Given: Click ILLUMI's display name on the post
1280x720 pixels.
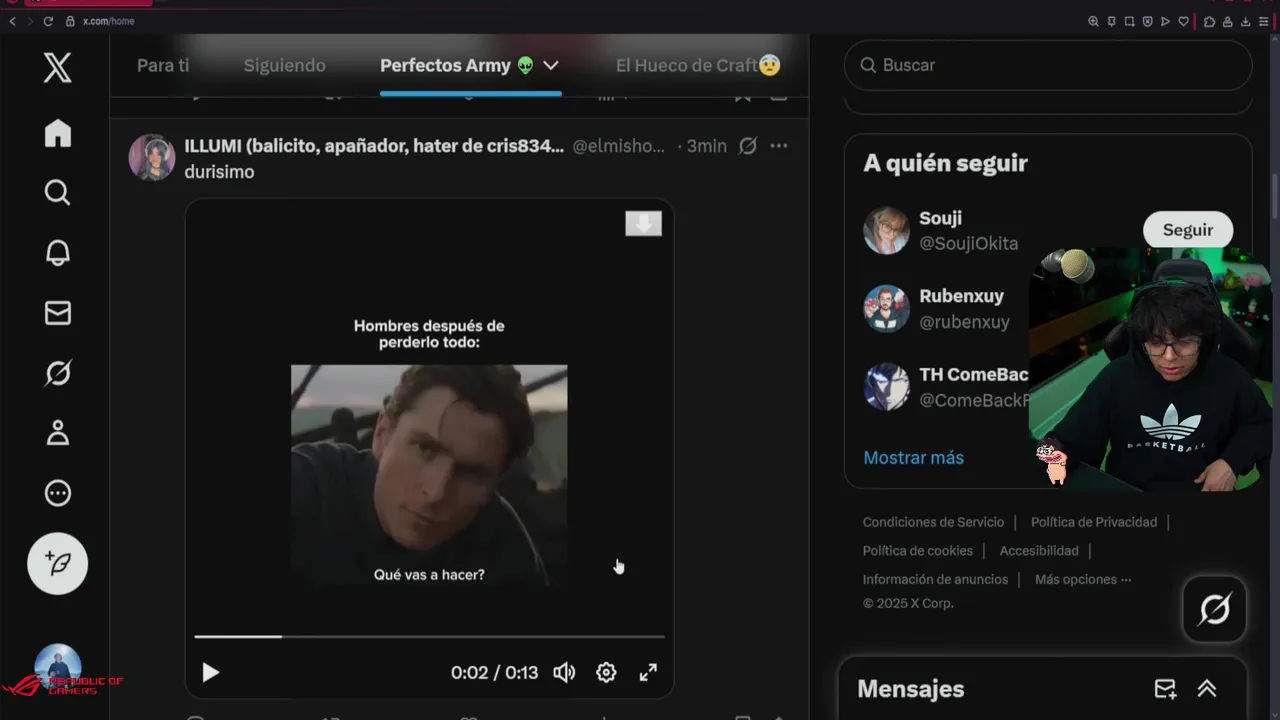Looking at the screenshot, I should 374,146.
